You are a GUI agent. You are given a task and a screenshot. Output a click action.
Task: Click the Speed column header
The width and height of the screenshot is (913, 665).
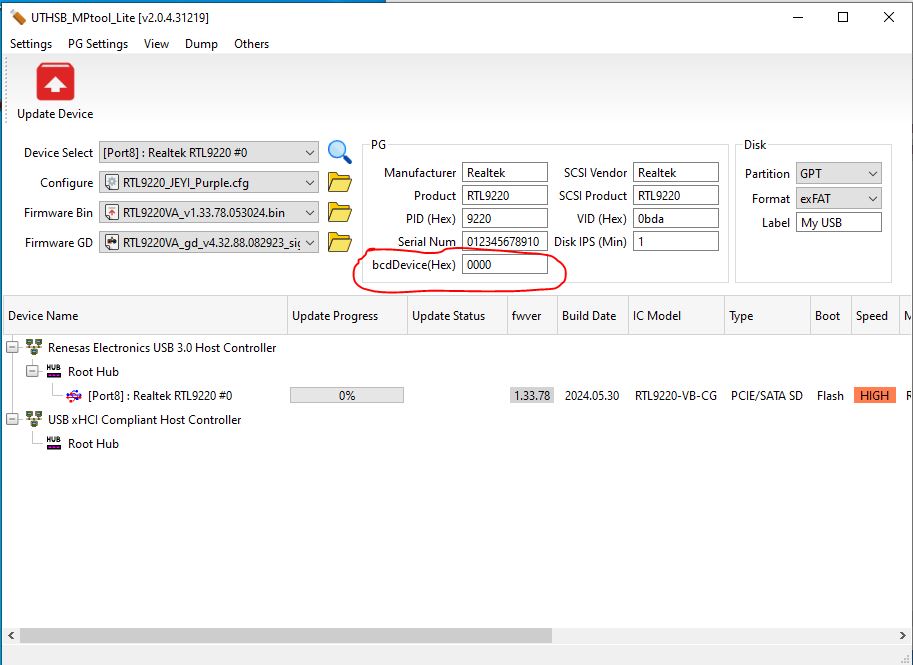click(875, 316)
